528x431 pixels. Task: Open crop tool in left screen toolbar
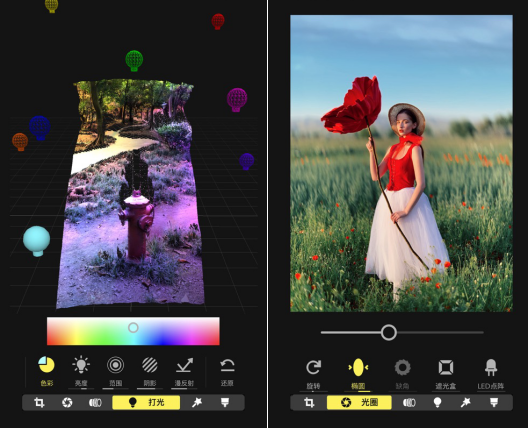pos(39,402)
